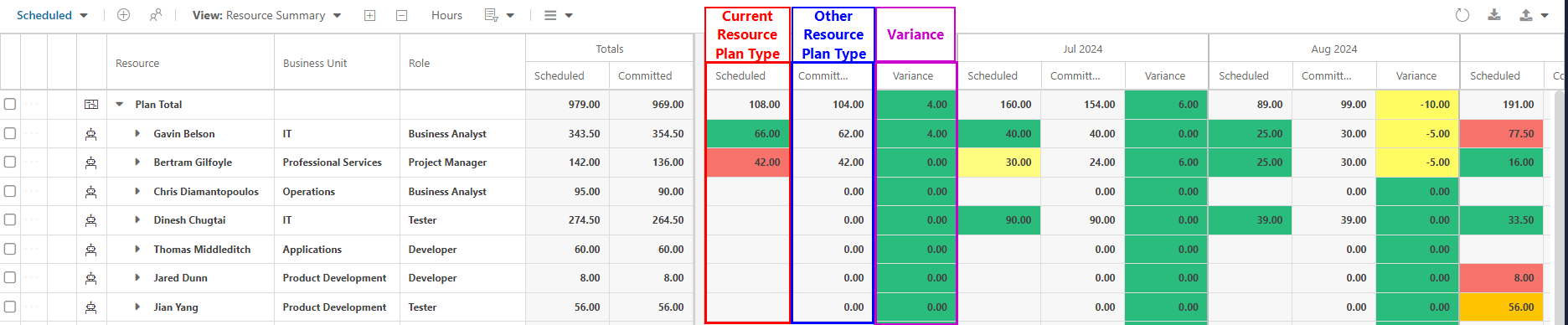
Task: Click Project Manager role cell
Action: [462, 162]
